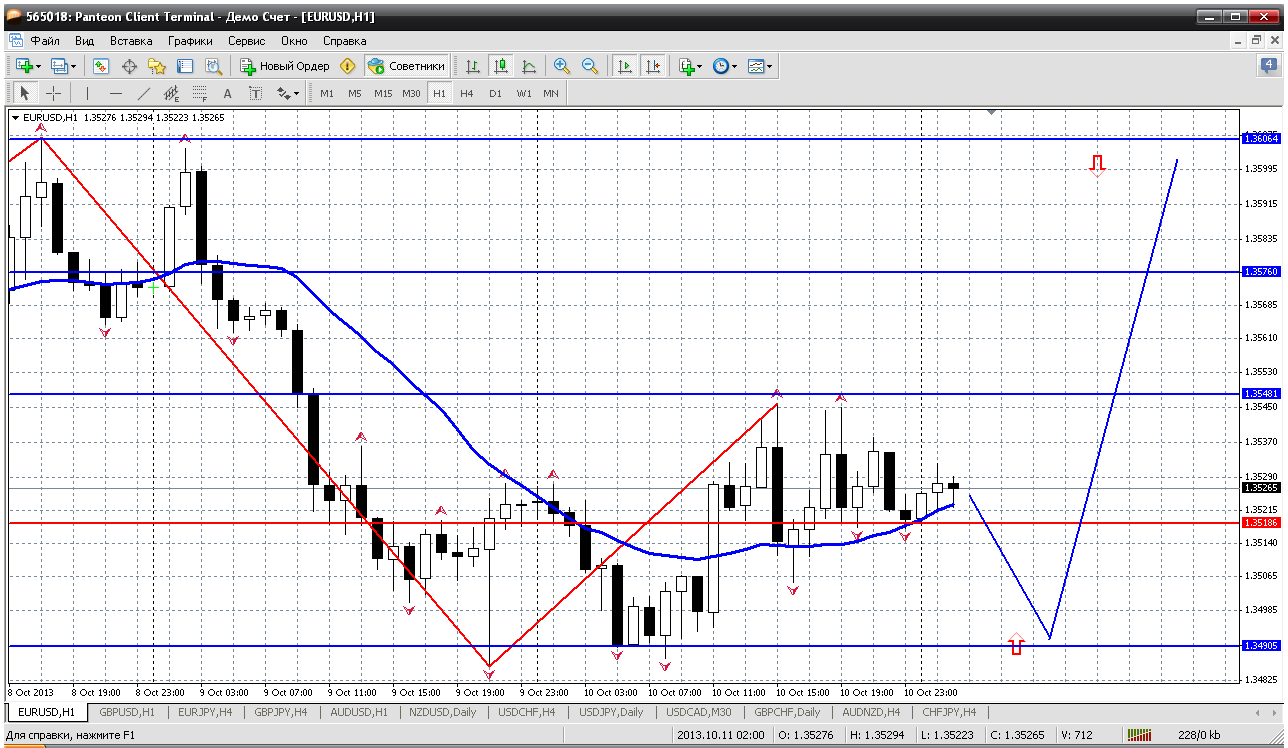Expand the periodicity clock dropdown arrow
This screenshot has height=748, width=1288.
735,66
